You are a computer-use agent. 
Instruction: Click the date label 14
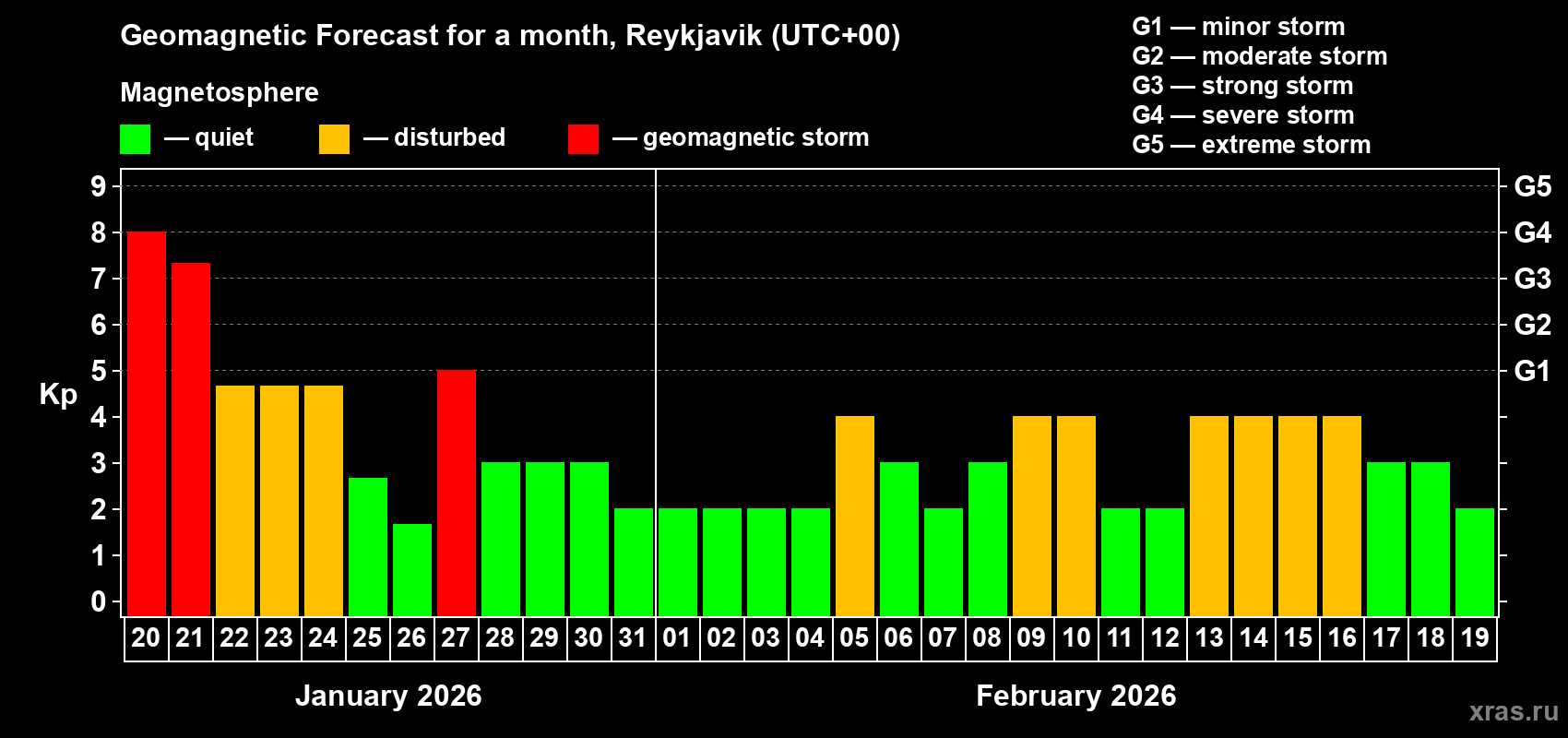pyautogui.click(x=1253, y=637)
